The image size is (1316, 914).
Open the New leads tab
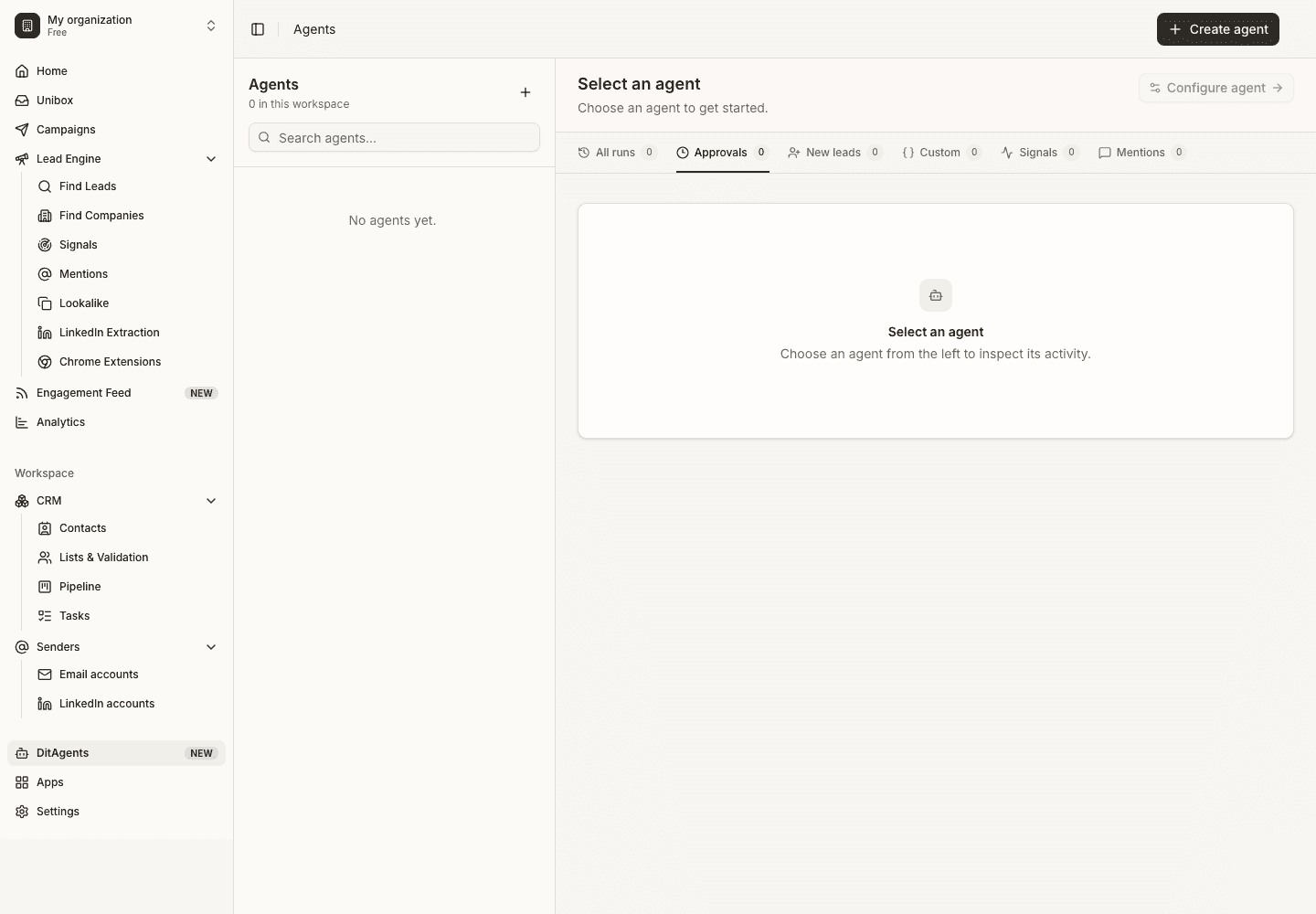(835, 153)
